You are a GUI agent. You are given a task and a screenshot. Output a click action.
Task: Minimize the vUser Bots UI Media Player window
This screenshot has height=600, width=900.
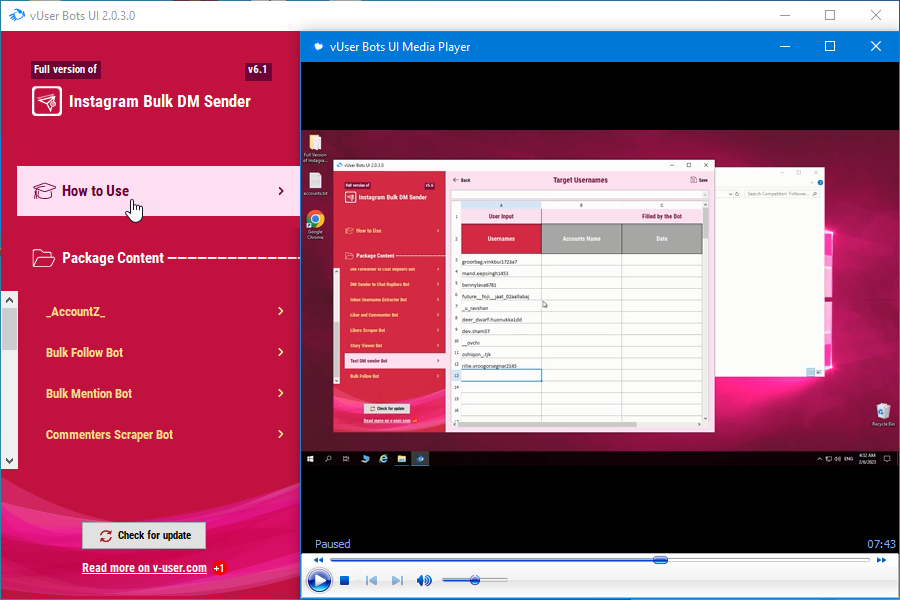click(x=785, y=46)
